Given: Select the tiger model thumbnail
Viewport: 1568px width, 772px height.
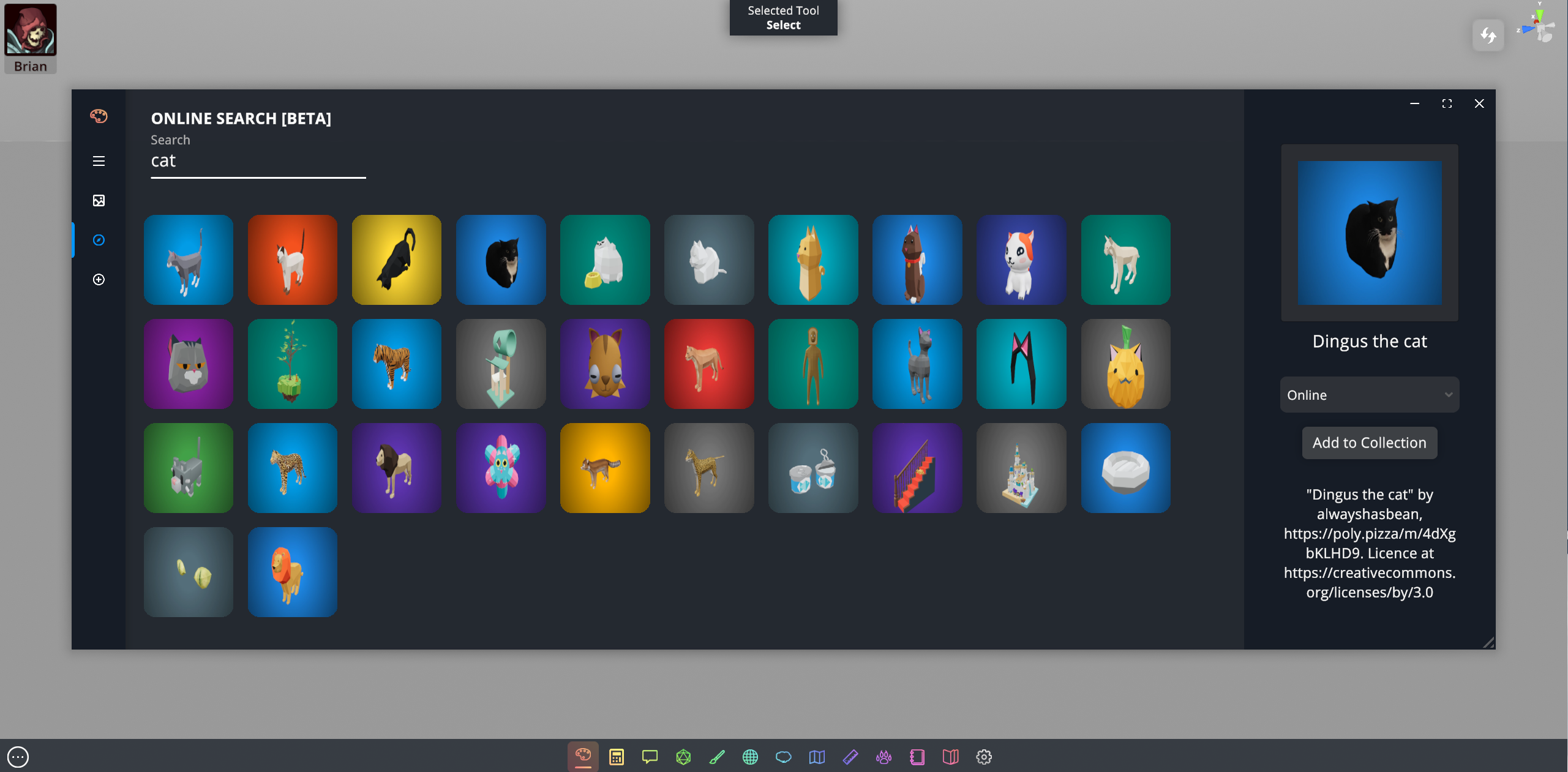Looking at the screenshot, I should coord(396,364).
